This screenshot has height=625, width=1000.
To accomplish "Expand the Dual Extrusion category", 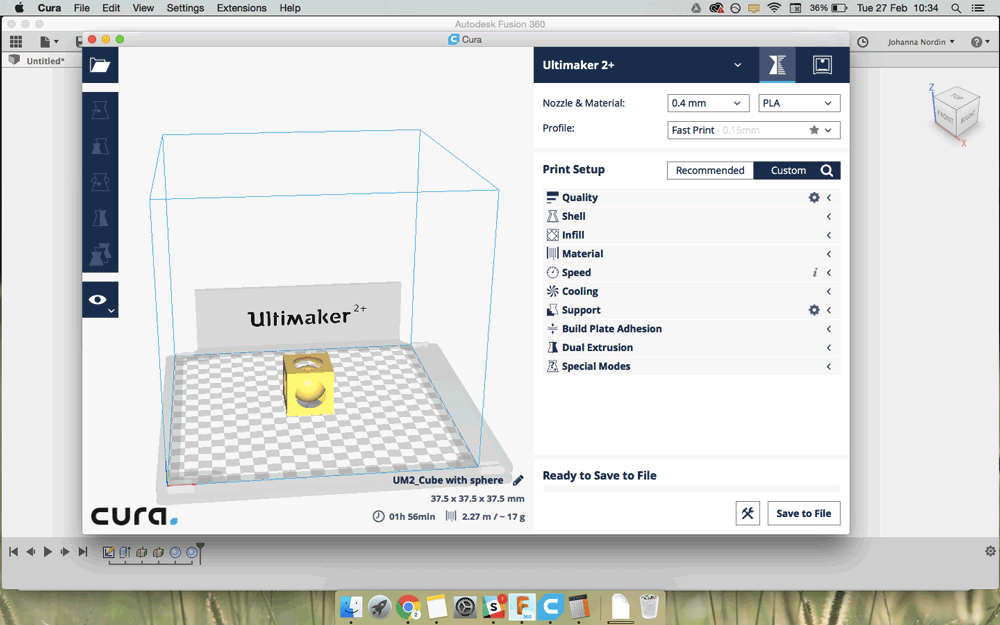I will point(691,348).
